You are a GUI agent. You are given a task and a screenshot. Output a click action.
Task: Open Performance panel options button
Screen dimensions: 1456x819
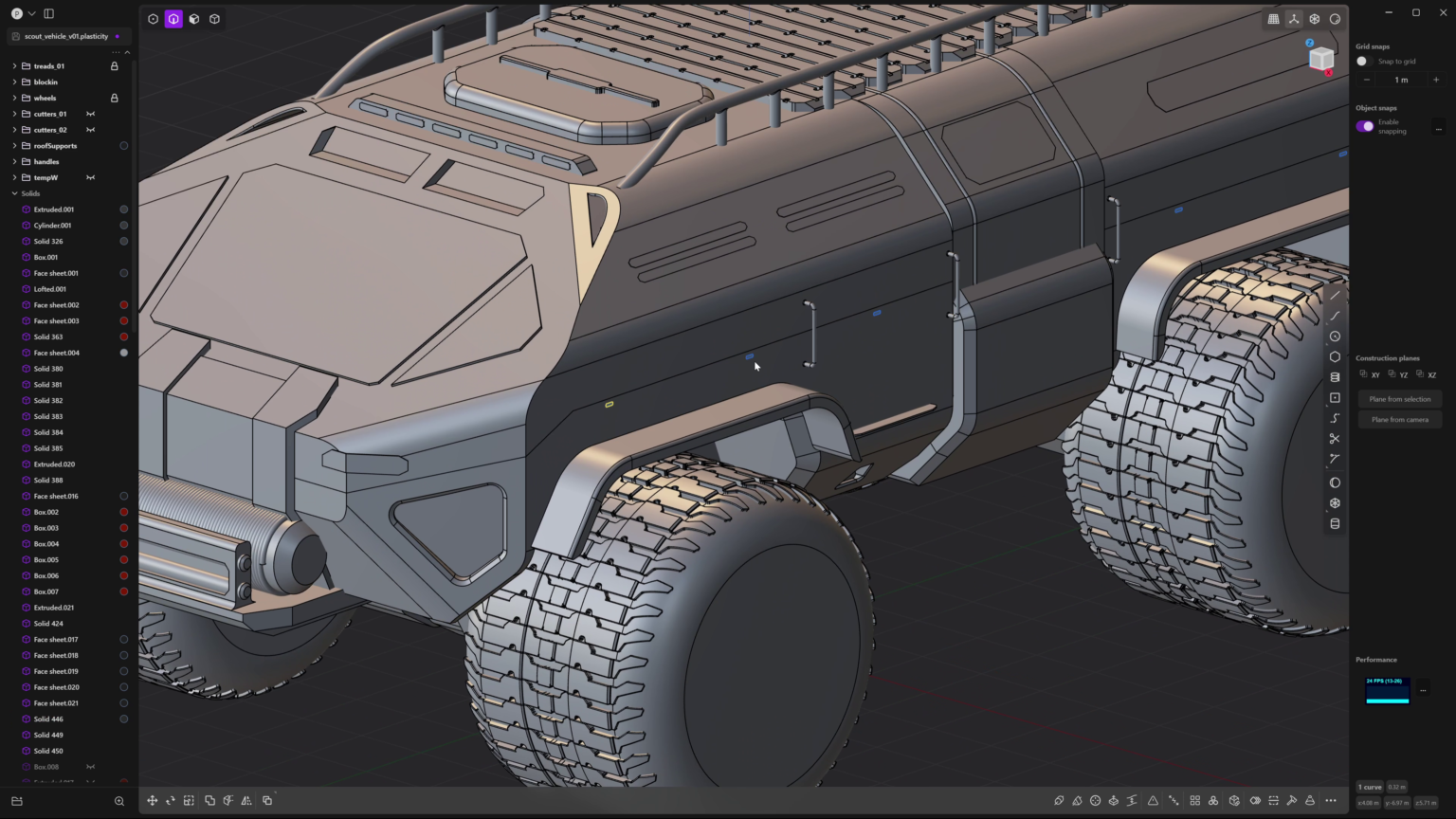1423,691
